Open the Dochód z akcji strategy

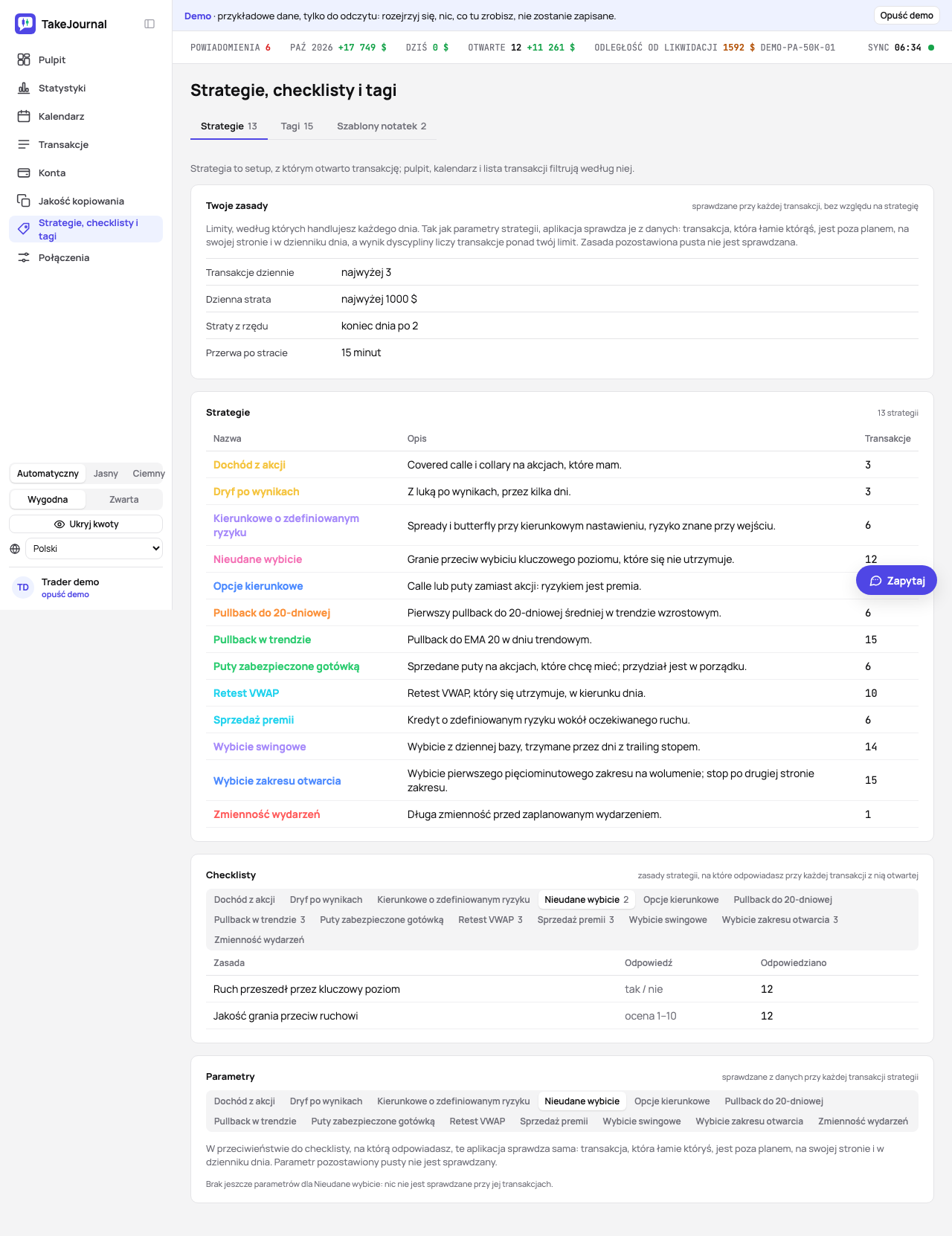249,465
